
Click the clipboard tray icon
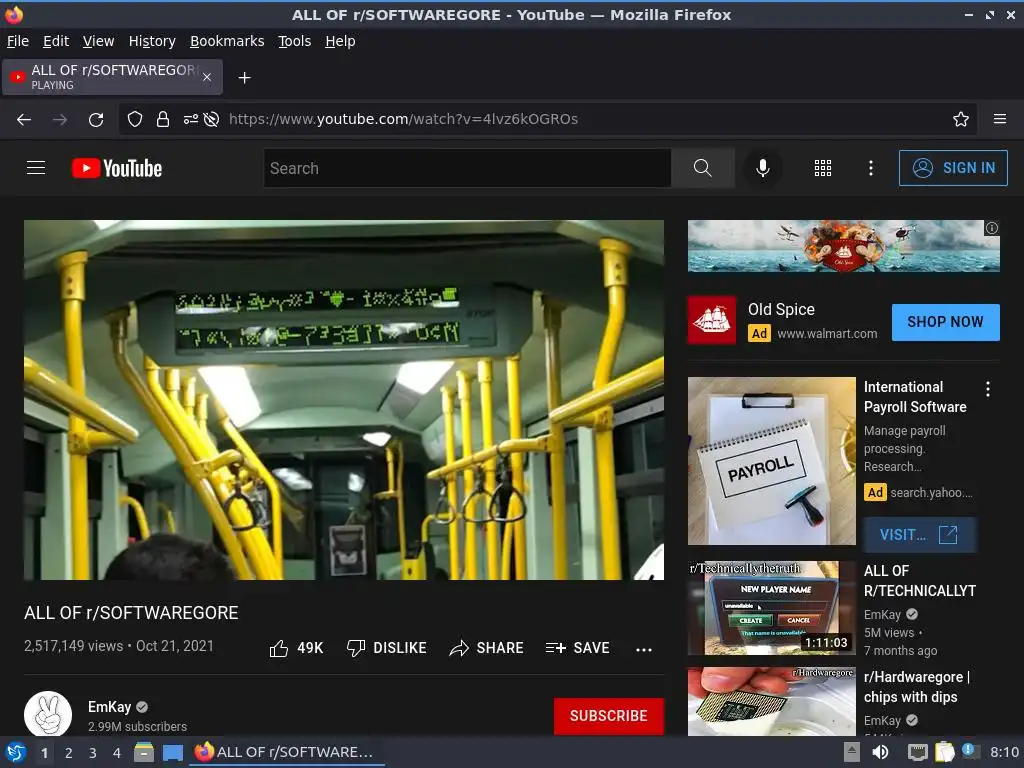click(x=944, y=752)
